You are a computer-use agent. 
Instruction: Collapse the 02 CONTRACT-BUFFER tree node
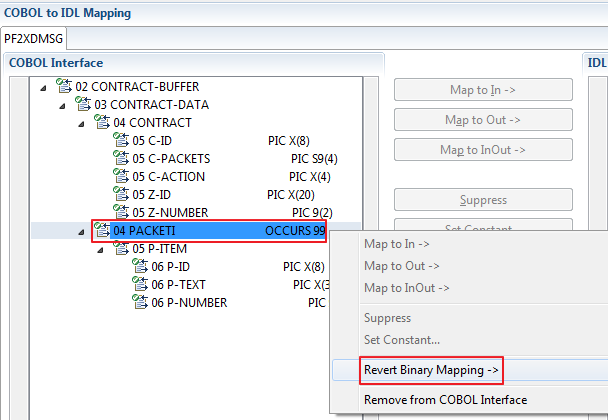pyautogui.click(x=43, y=88)
